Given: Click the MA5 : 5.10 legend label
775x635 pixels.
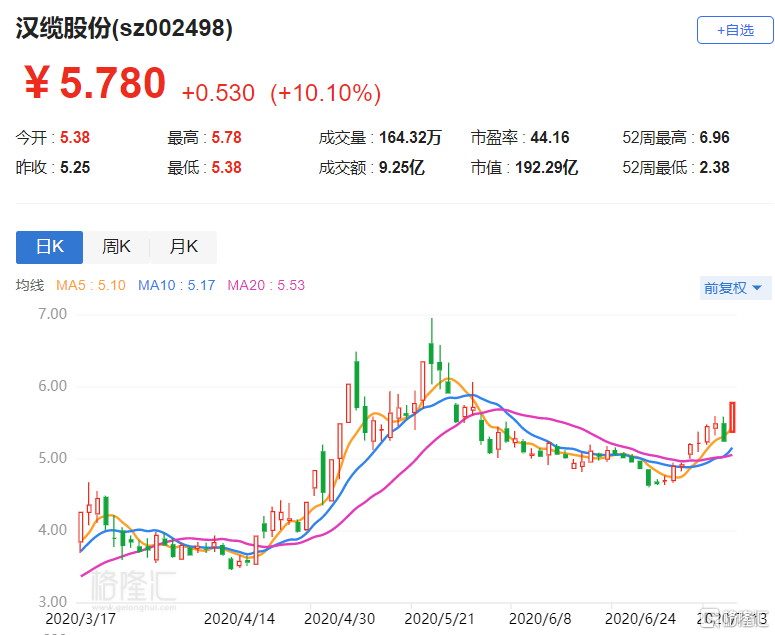Looking at the screenshot, I should [x=90, y=285].
